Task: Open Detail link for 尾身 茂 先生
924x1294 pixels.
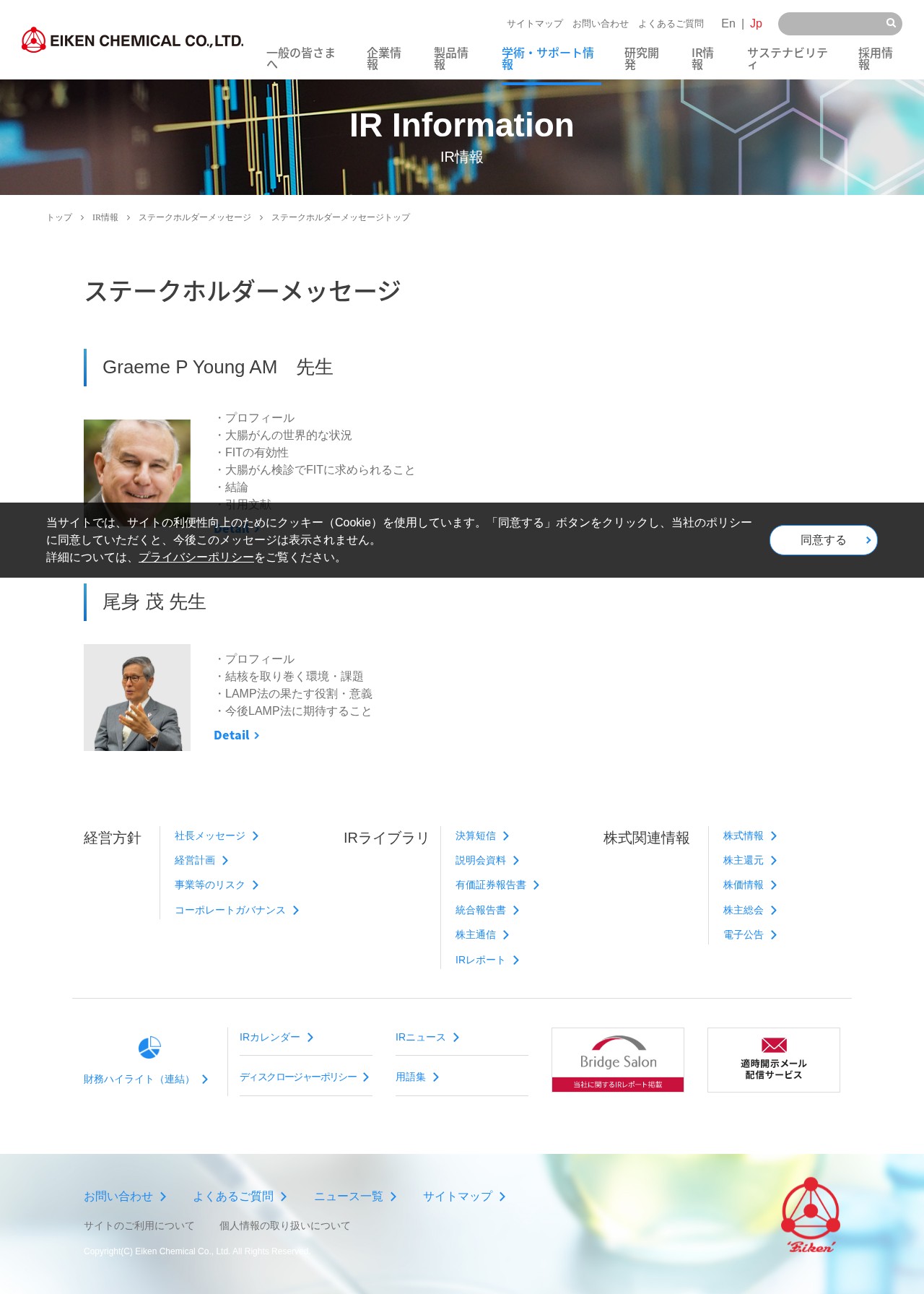Action: point(236,735)
